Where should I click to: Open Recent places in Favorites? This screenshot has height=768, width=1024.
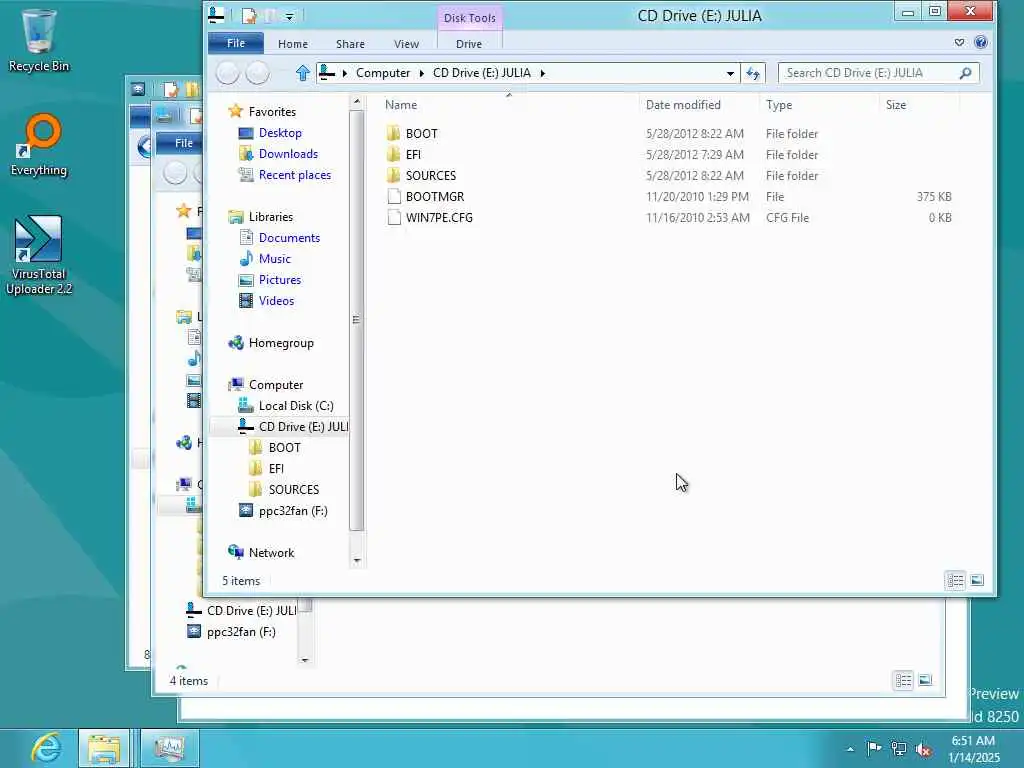[295, 175]
